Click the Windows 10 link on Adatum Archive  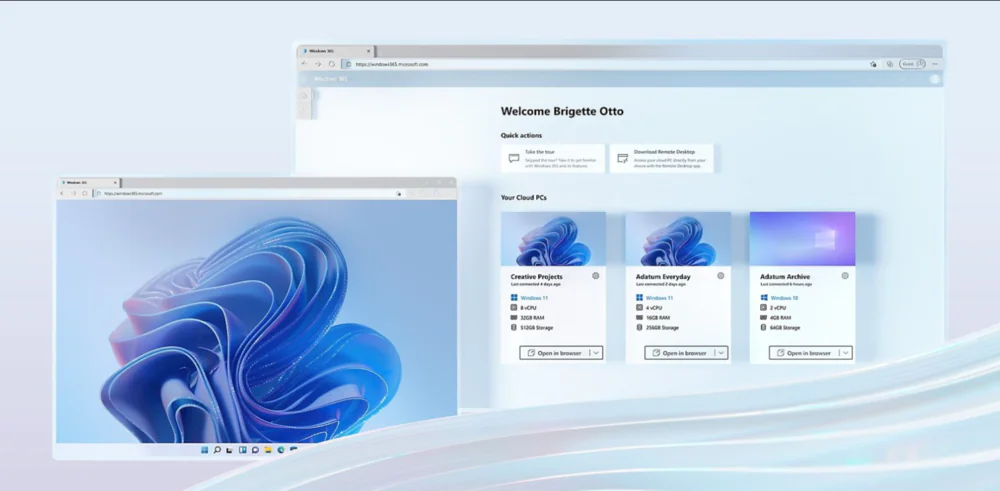click(x=784, y=298)
